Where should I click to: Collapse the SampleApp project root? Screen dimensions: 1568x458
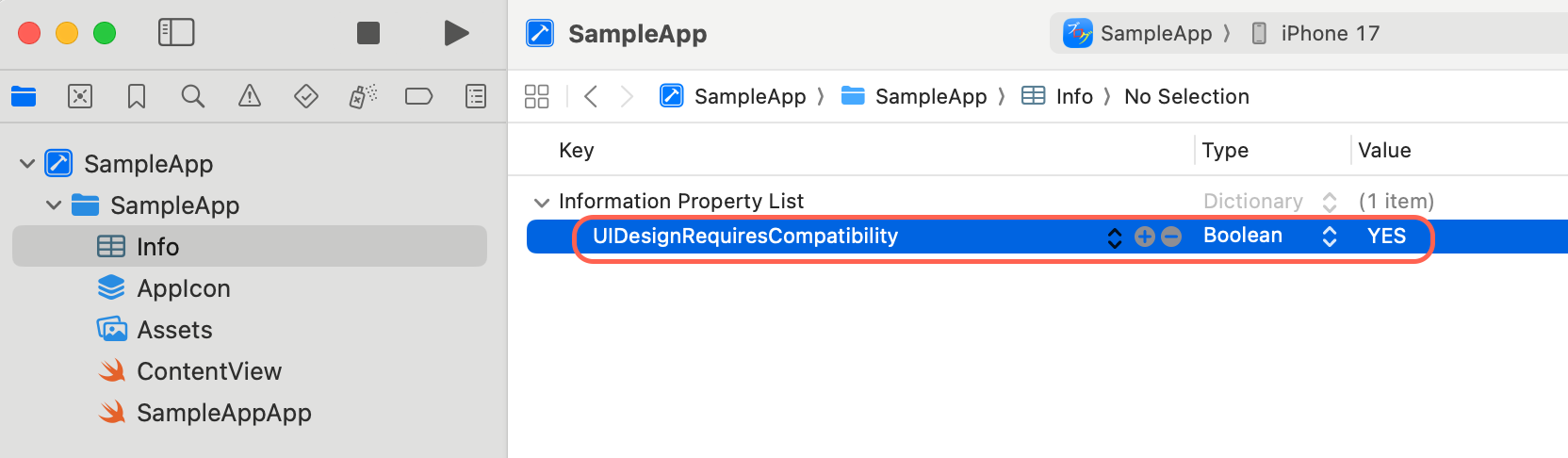[x=27, y=164]
